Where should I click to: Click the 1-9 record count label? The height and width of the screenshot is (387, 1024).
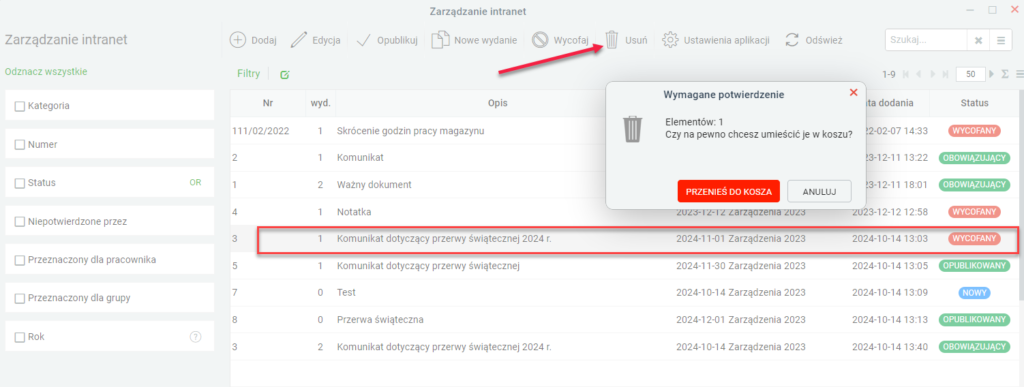click(889, 74)
